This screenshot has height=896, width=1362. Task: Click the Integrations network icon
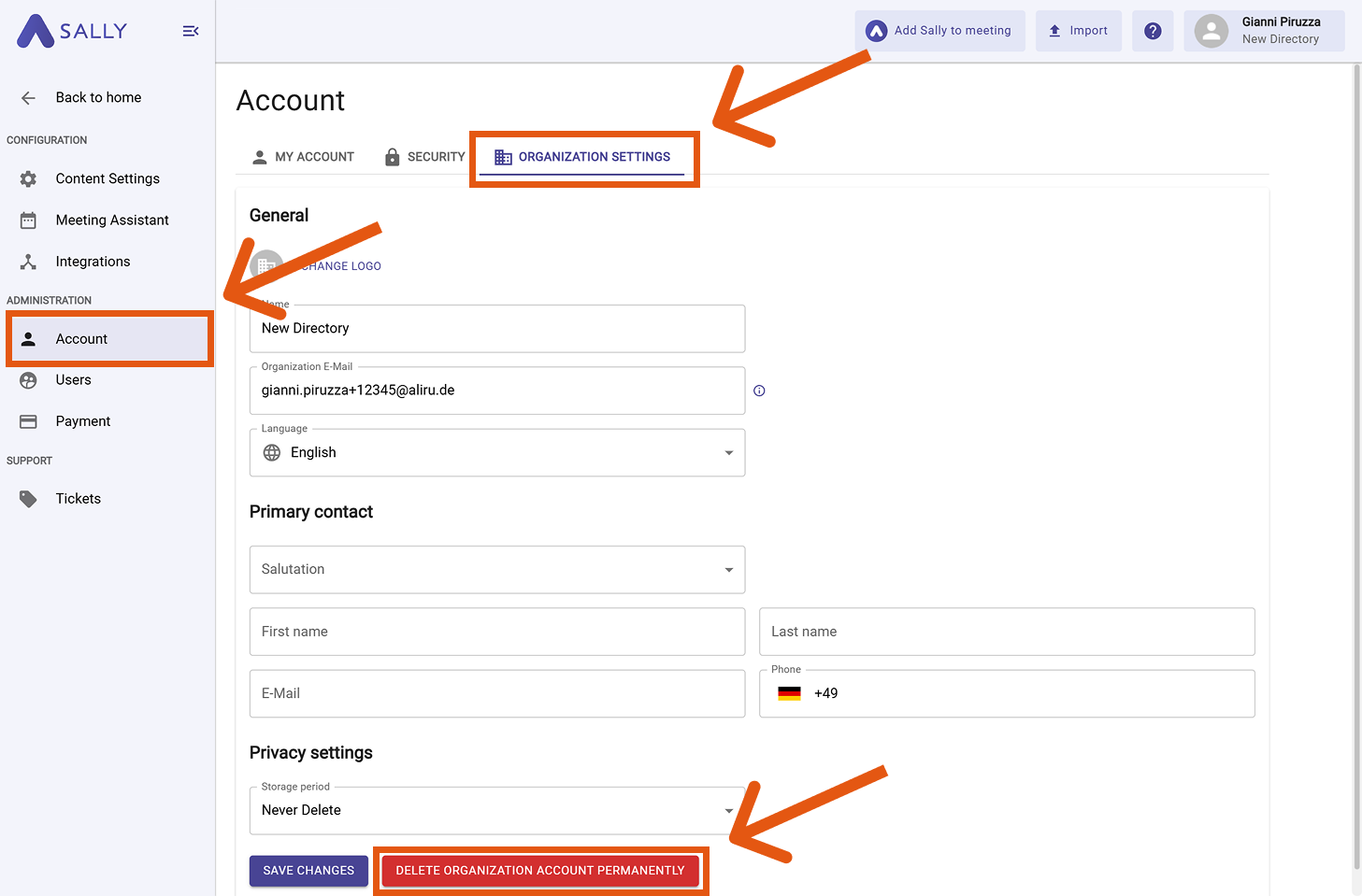[x=28, y=262]
